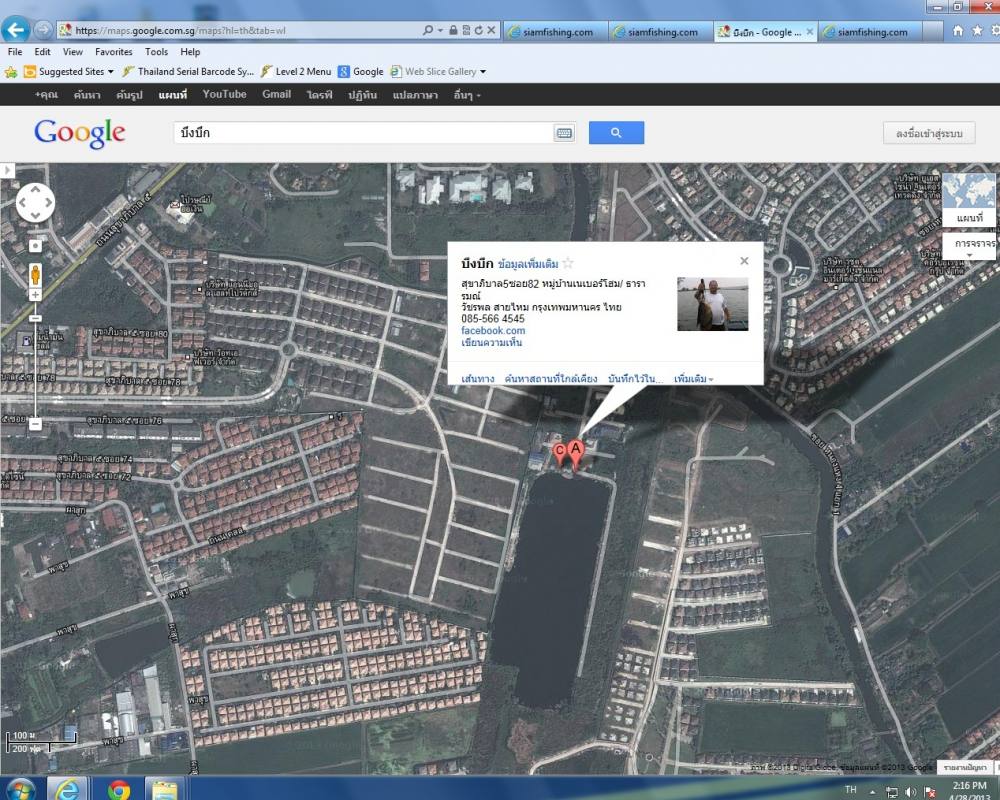Star the บึงบึก place to save it
Screen dimensions: 1000x800
(x=568, y=263)
